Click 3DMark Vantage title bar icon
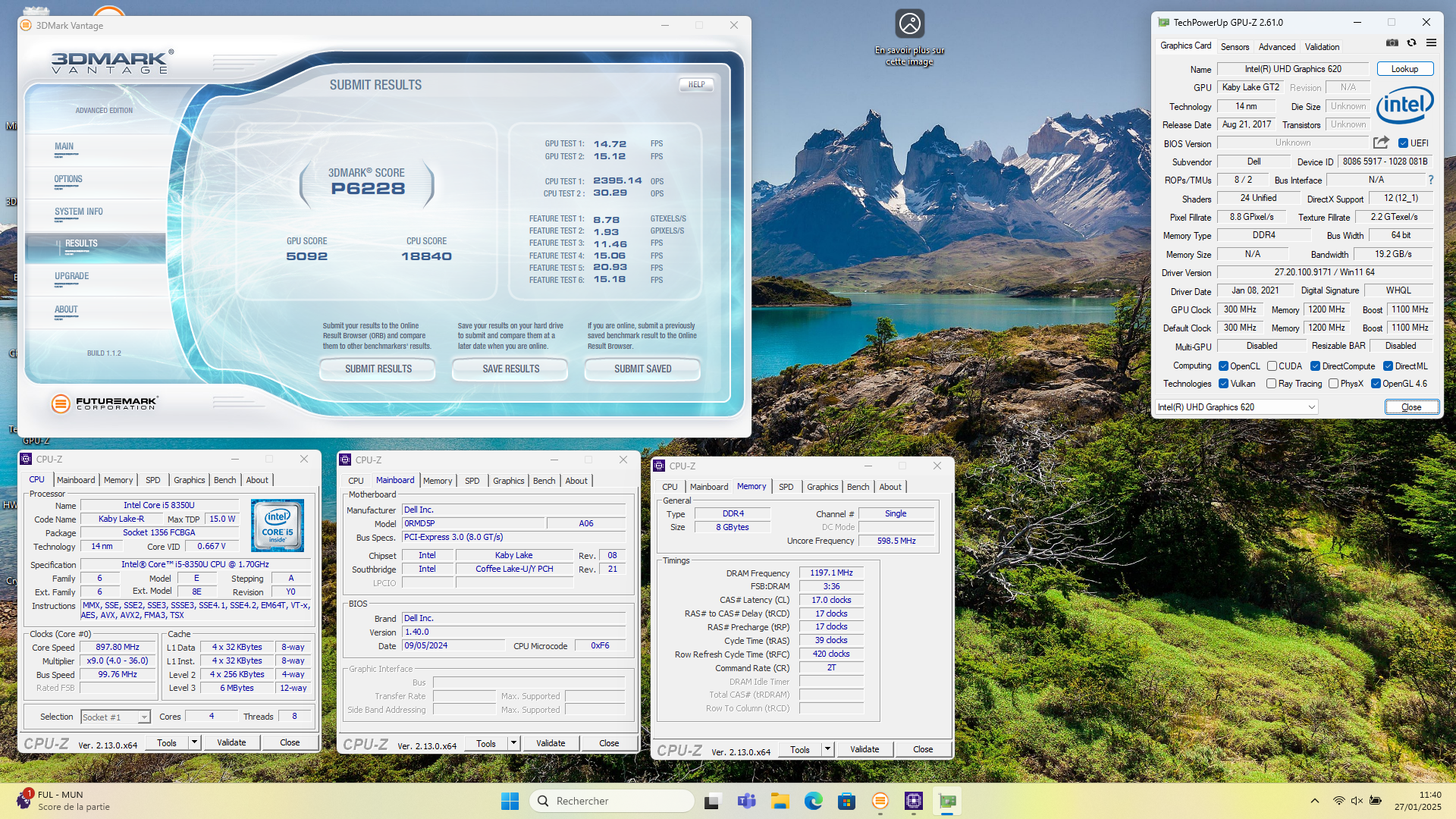Screen dimensions: 1456x819 tap(27, 25)
